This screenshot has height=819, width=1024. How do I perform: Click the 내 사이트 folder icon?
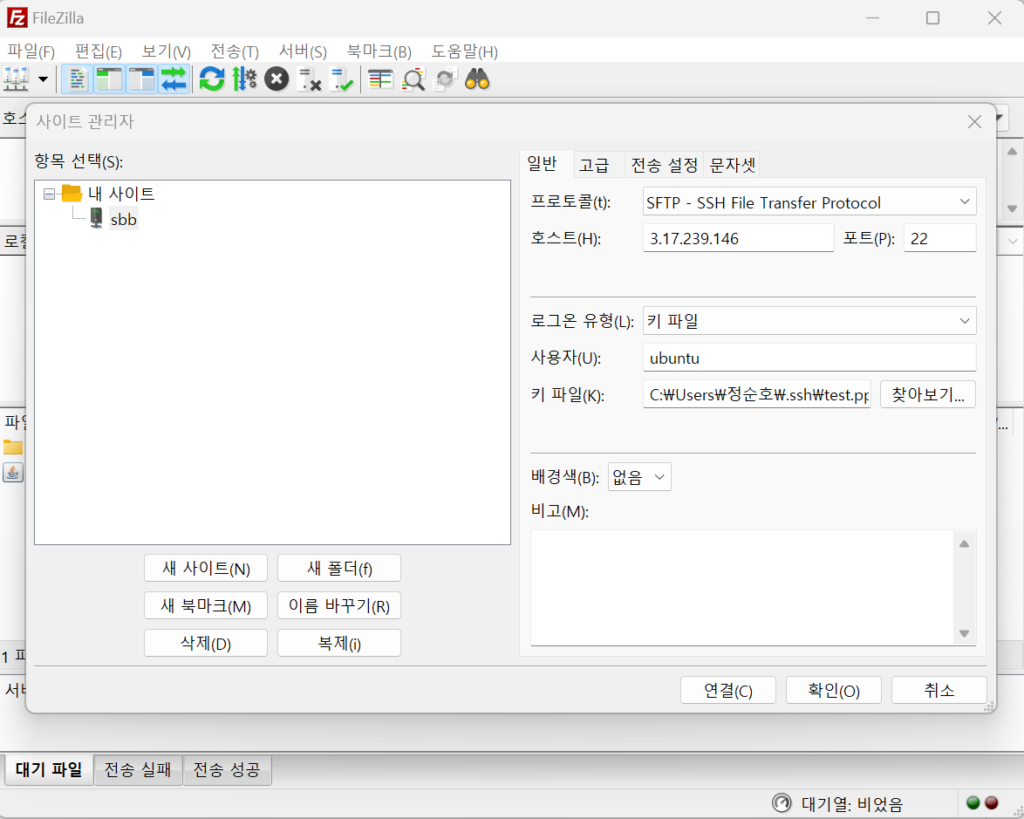click(x=71, y=193)
